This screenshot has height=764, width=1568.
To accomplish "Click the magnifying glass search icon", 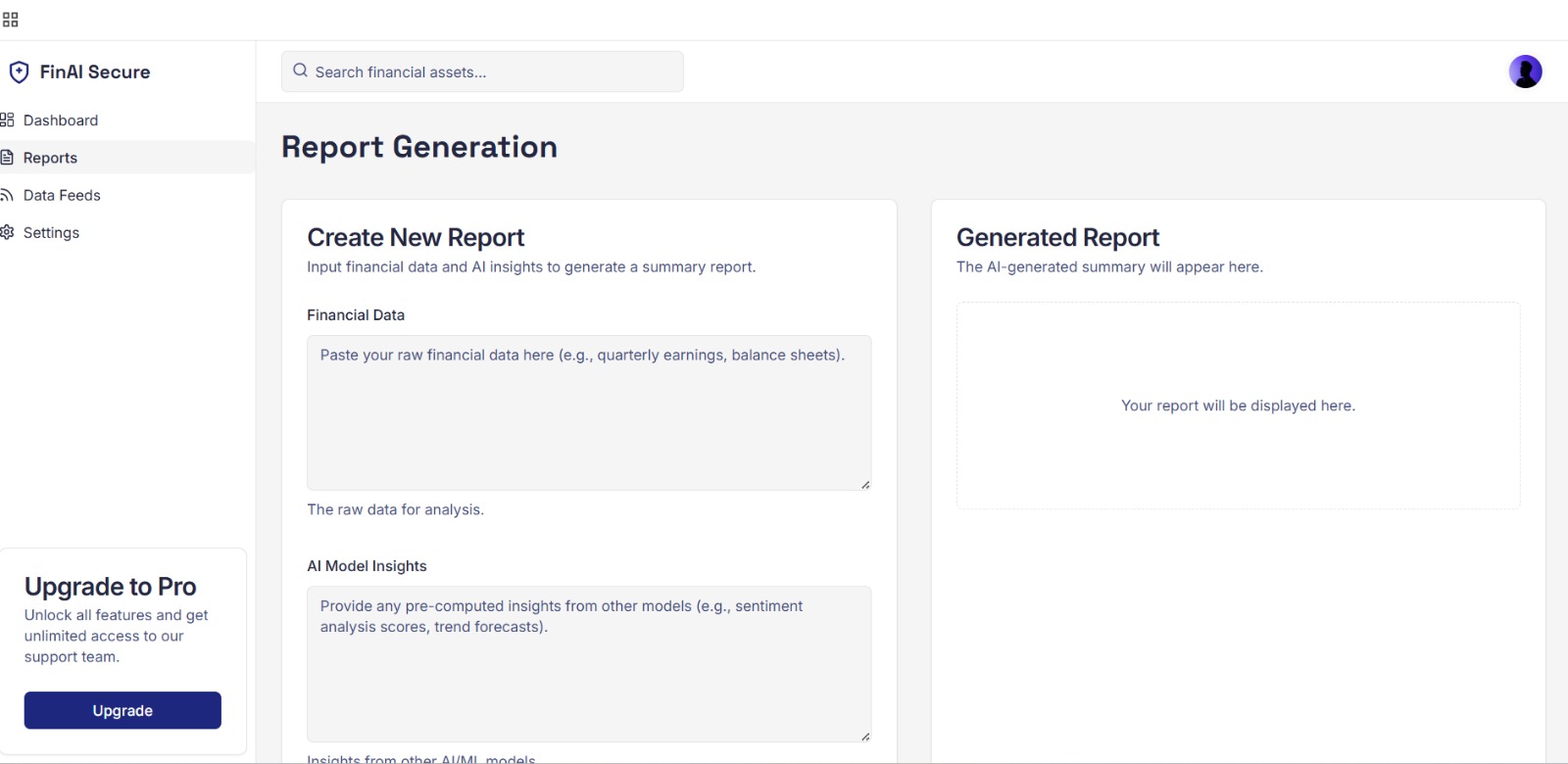I will tap(301, 72).
